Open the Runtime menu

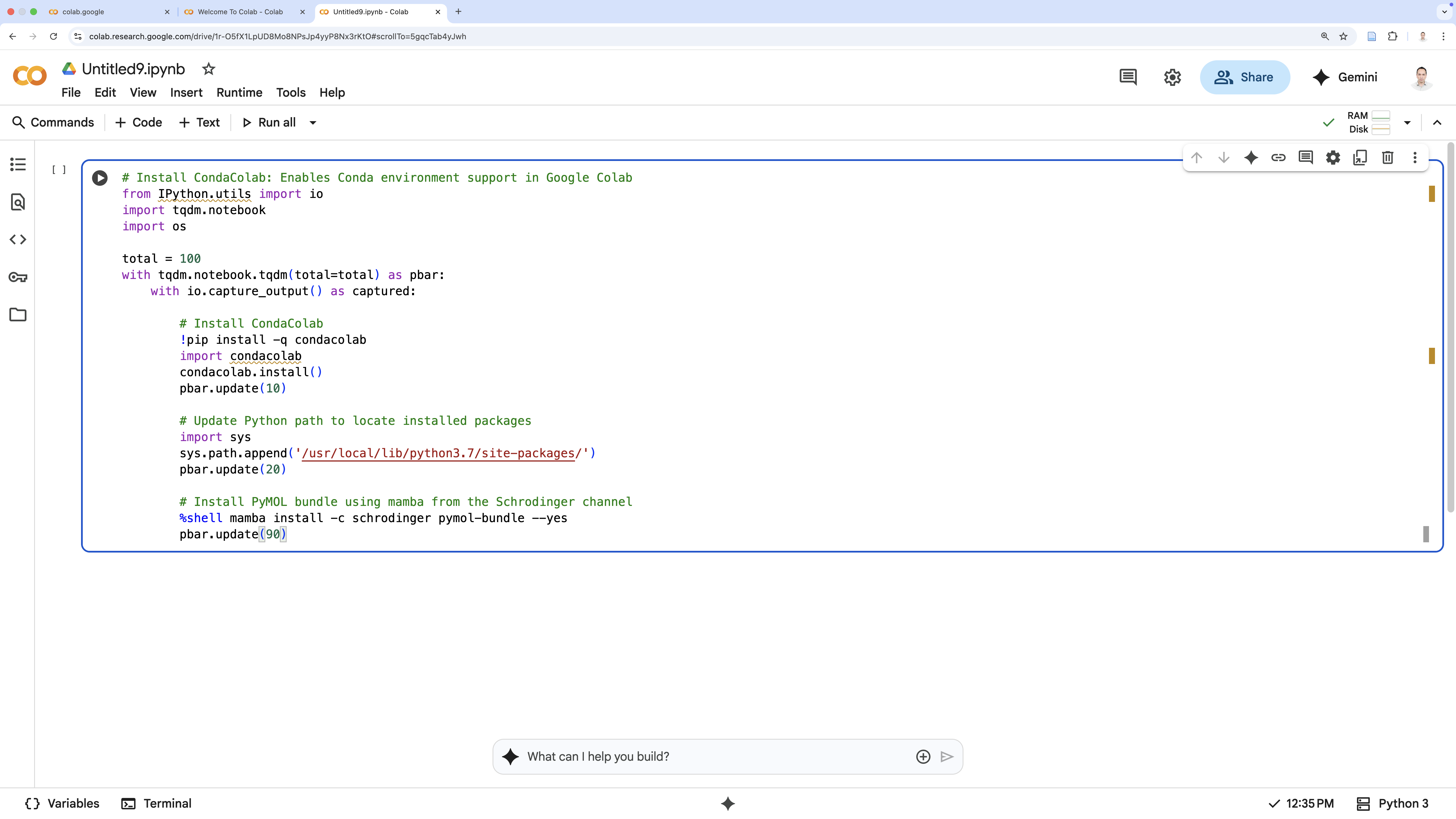tap(239, 93)
